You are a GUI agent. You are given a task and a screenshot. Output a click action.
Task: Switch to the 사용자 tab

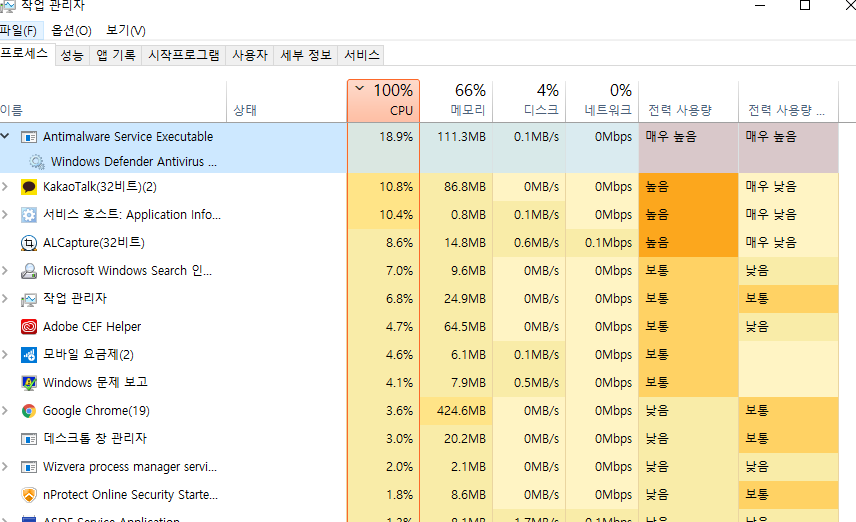[x=250, y=55]
